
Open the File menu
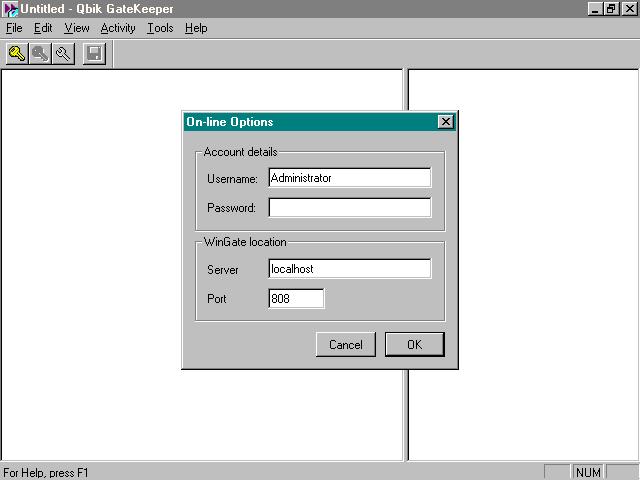[14, 28]
